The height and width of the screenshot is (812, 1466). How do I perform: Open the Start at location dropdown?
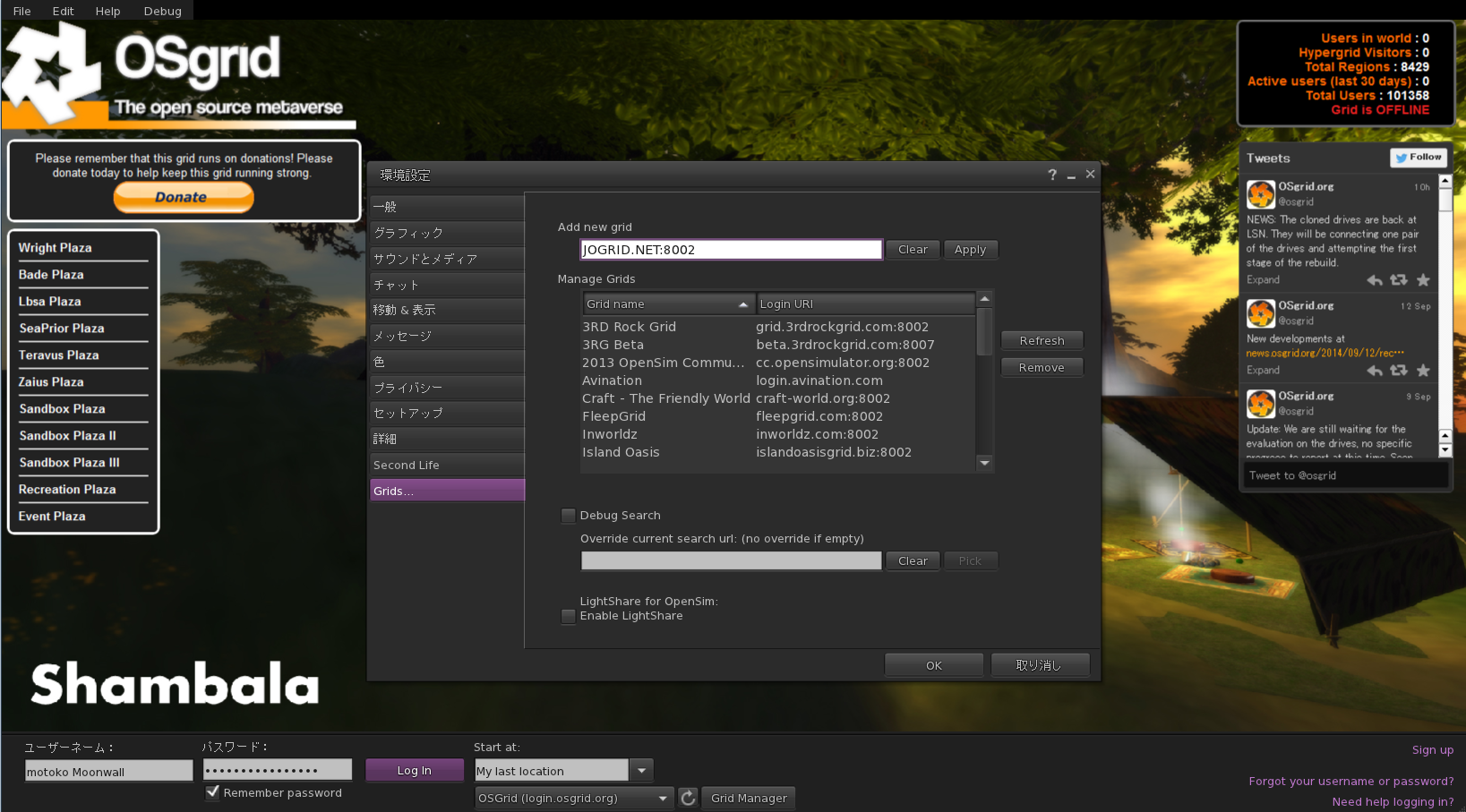pos(641,770)
